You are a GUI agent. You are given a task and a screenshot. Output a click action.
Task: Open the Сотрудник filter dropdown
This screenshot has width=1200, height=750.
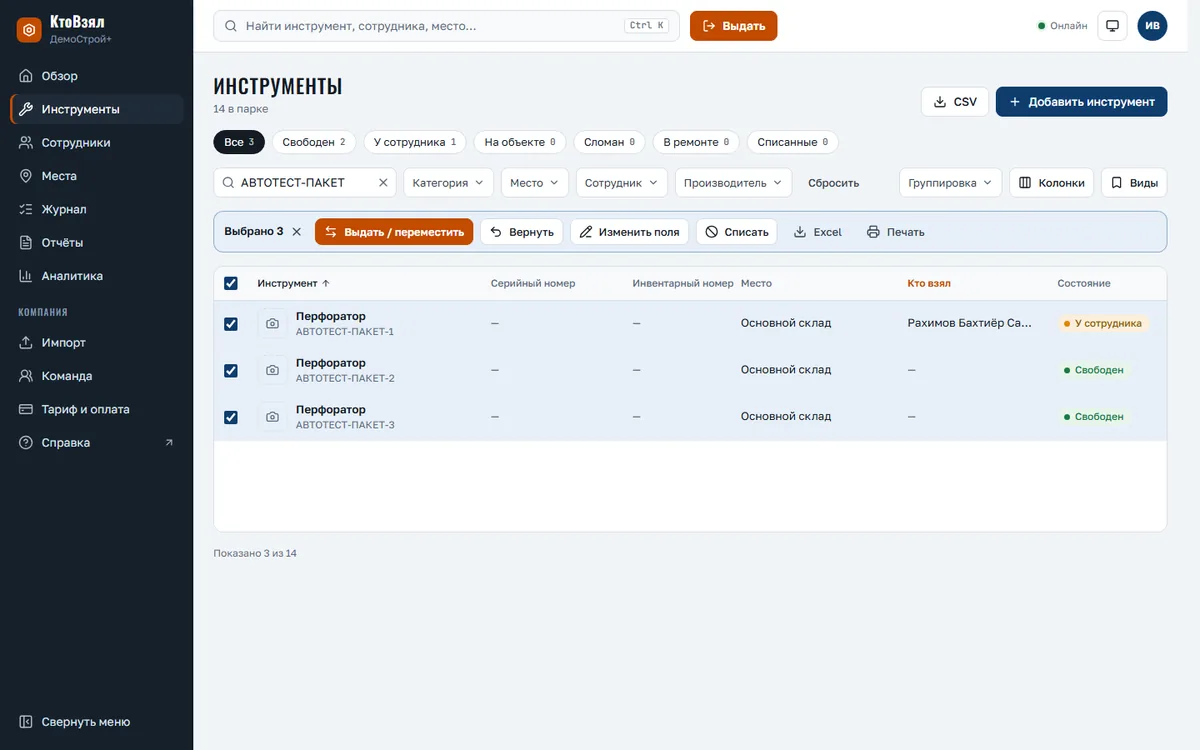[x=622, y=183]
